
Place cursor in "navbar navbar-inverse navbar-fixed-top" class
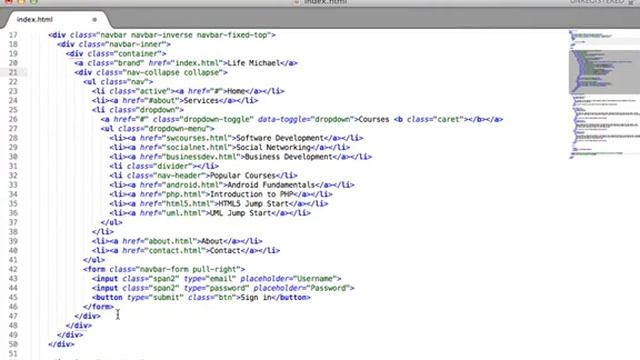click(x=183, y=35)
